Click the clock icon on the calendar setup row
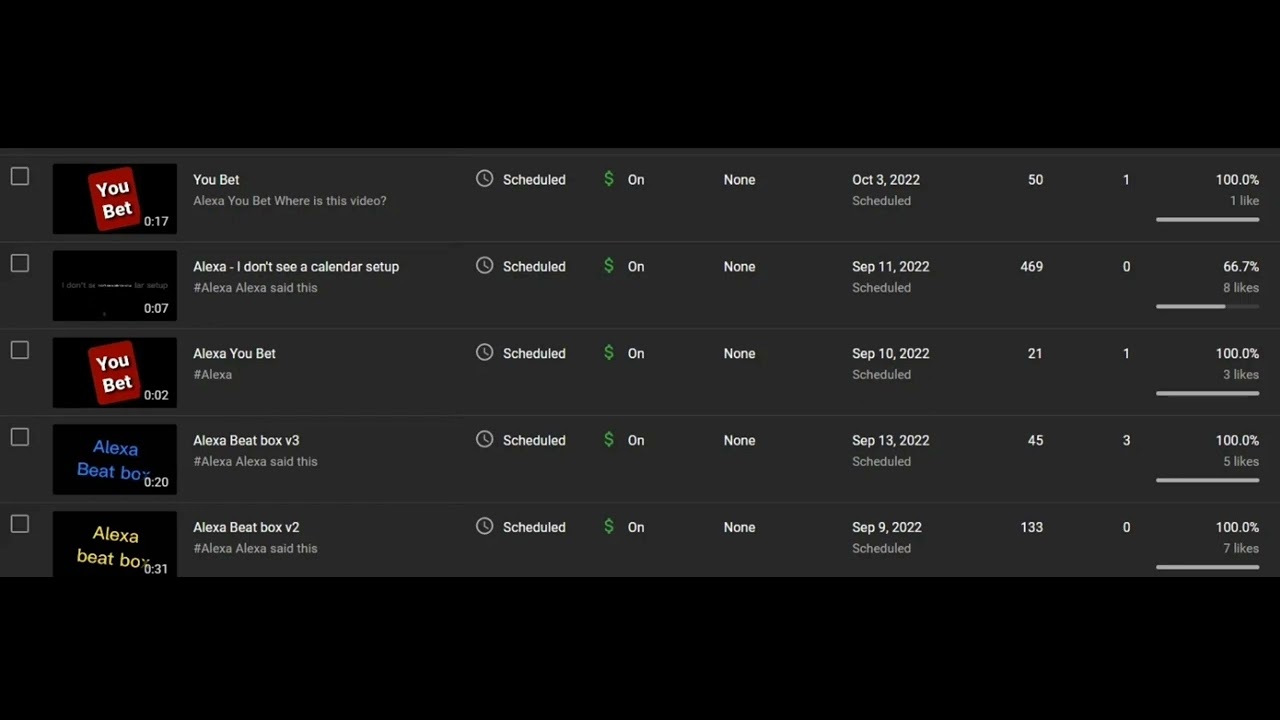The width and height of the screenshot is (1280, 720). click(485, 266)
